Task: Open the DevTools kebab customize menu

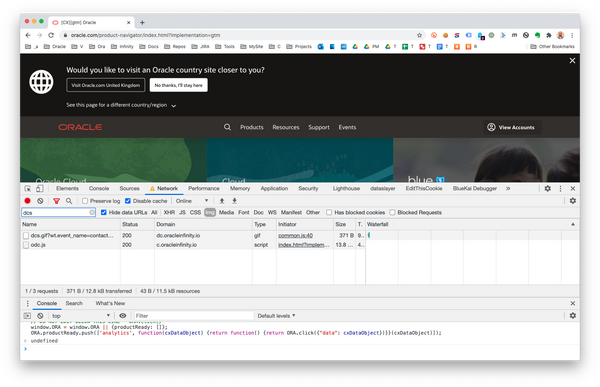Action: tap(560, 189)
